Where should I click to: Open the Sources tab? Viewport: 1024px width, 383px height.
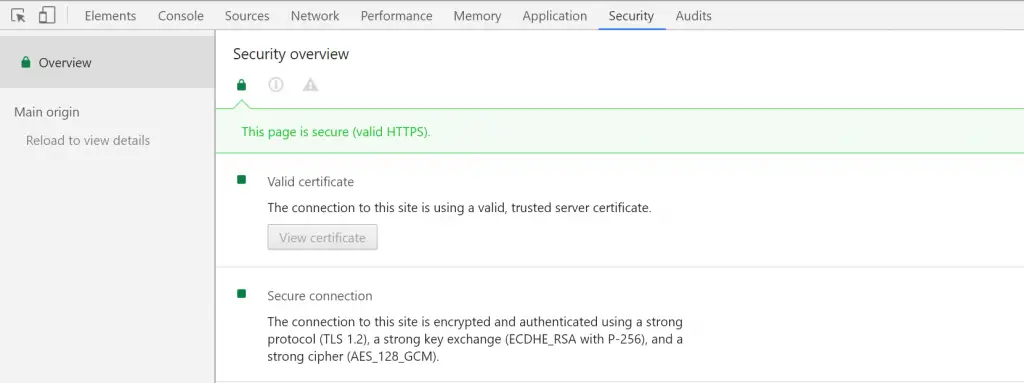coord(247,16)
